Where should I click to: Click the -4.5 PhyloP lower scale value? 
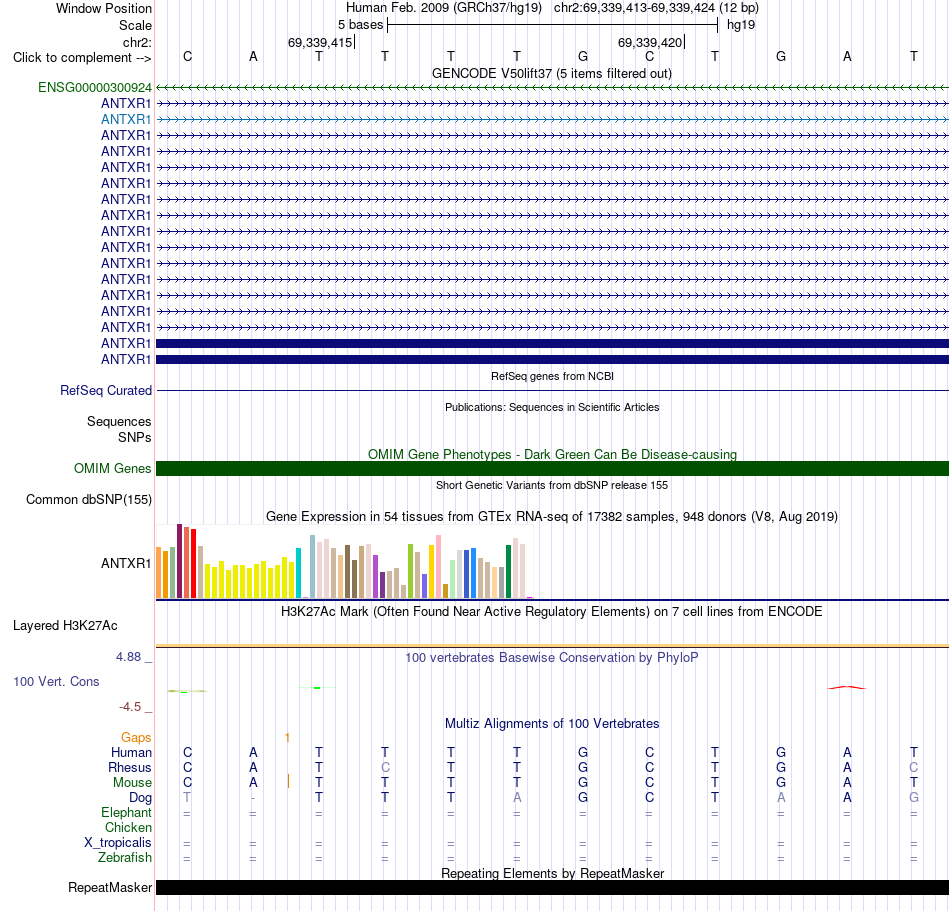[x=130, y=707]
